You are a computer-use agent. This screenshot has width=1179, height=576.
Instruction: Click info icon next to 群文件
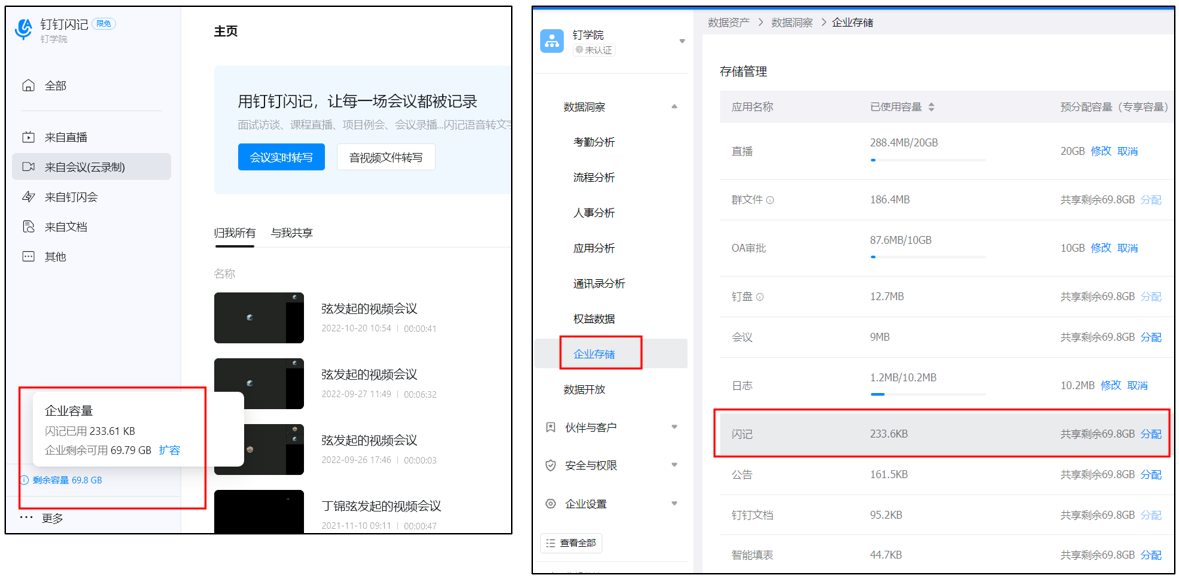770,201
